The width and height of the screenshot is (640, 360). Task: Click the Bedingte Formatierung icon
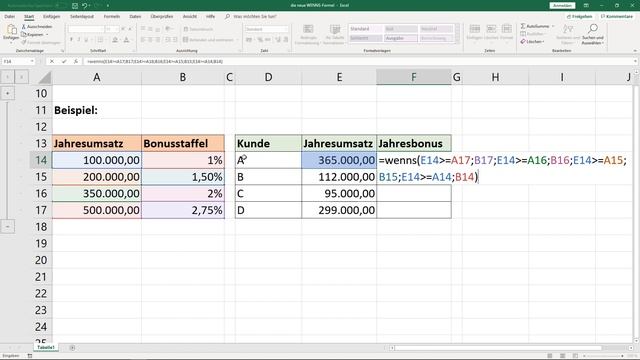point(308,29)
